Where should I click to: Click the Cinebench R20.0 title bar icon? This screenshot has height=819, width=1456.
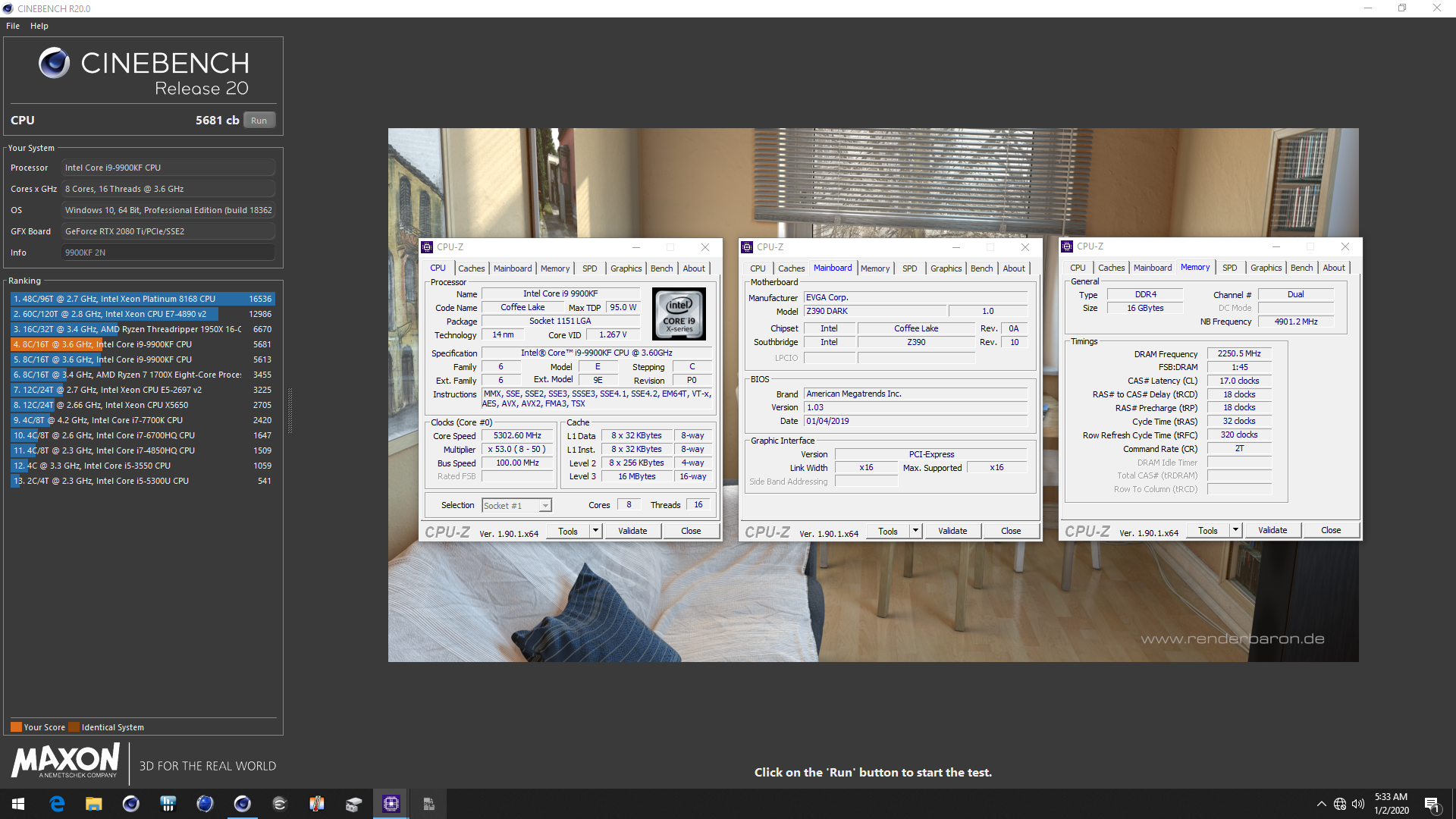coord(8,8)
